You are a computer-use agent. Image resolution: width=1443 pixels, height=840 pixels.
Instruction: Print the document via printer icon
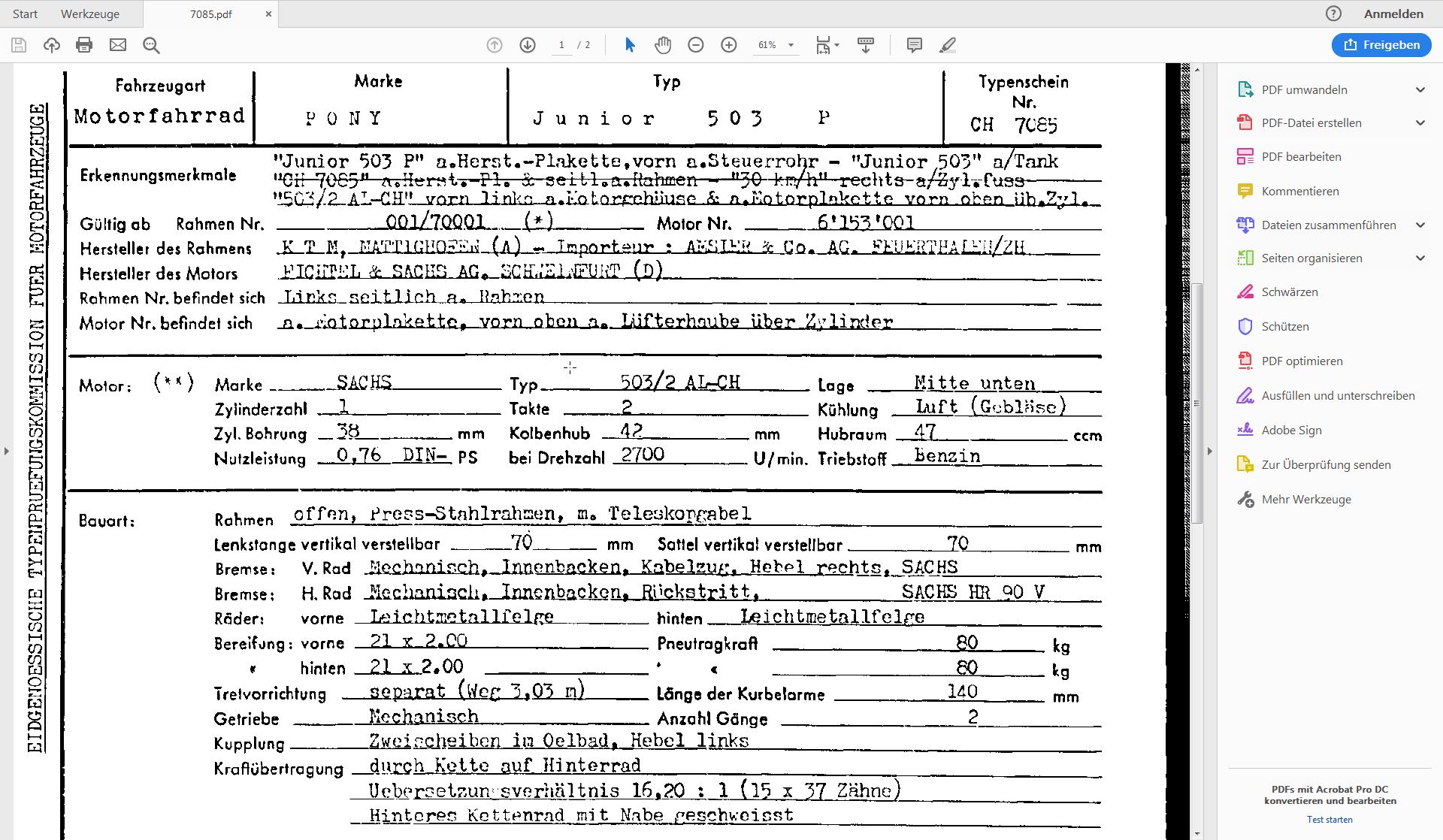(84, 45)
